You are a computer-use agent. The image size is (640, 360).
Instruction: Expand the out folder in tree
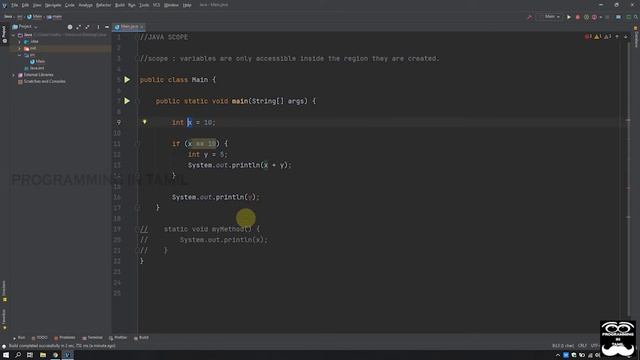click(x=20, y=48)
